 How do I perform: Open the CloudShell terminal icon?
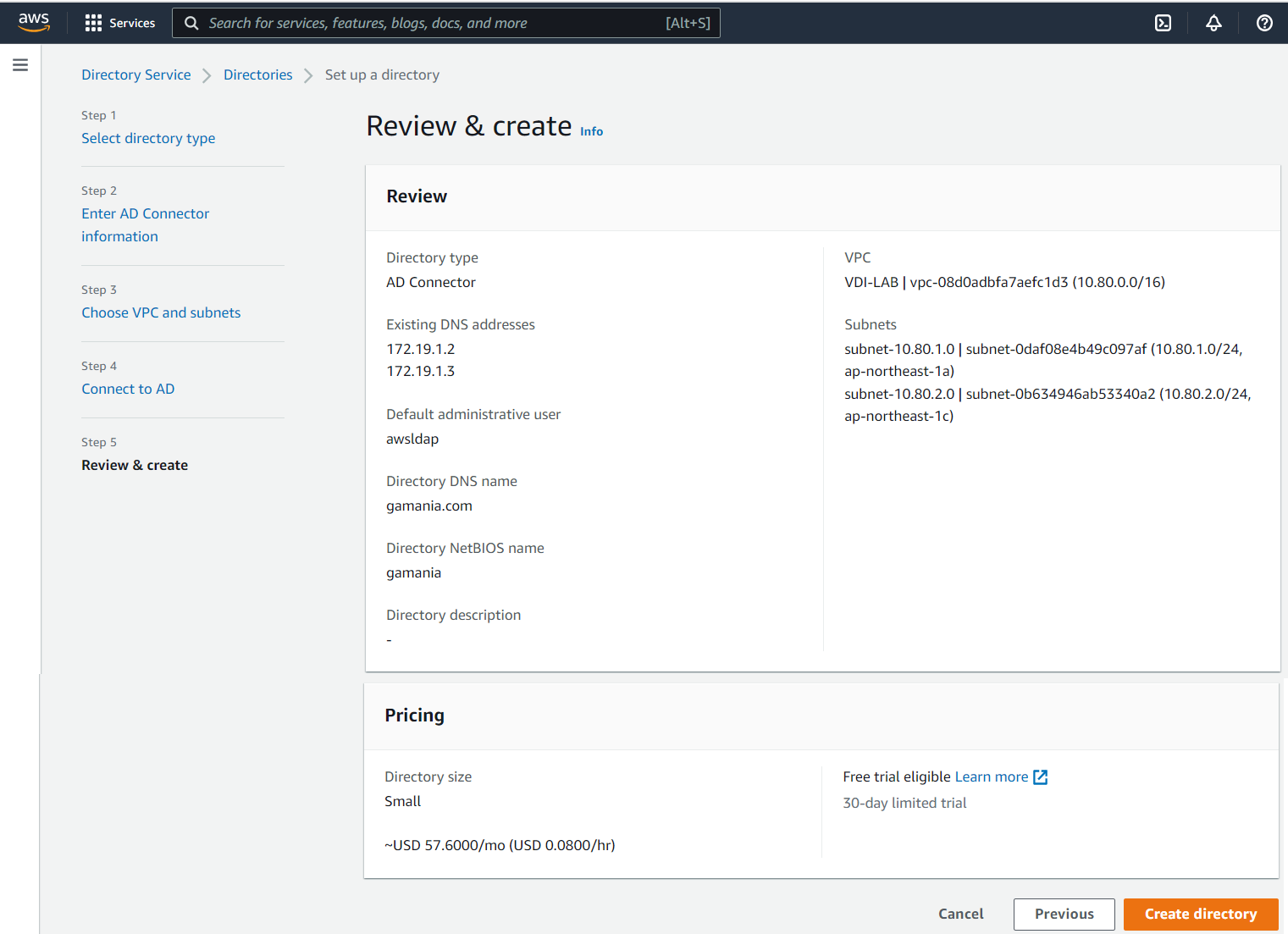(x=1163, y=23)
